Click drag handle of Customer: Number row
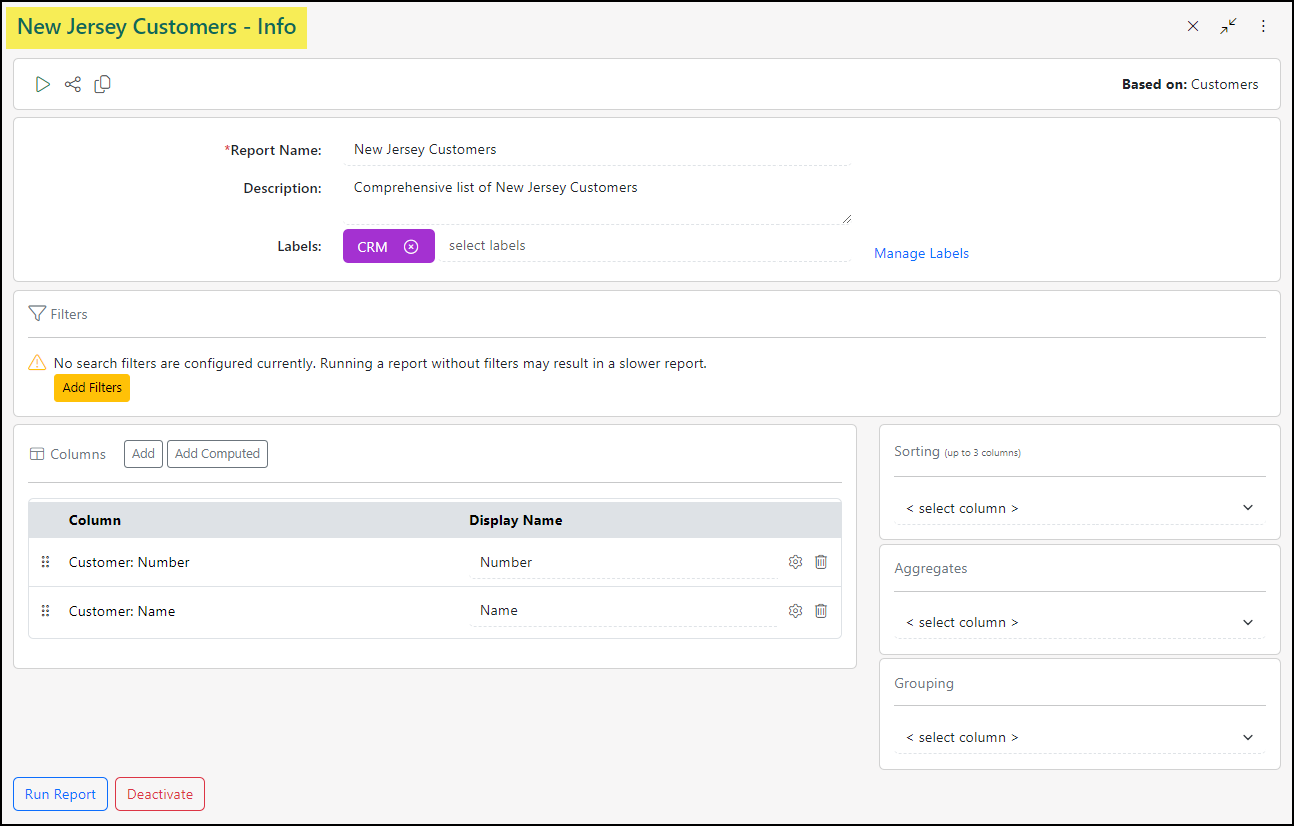This screenshot has width=1294, height=826. pos(45,562)
